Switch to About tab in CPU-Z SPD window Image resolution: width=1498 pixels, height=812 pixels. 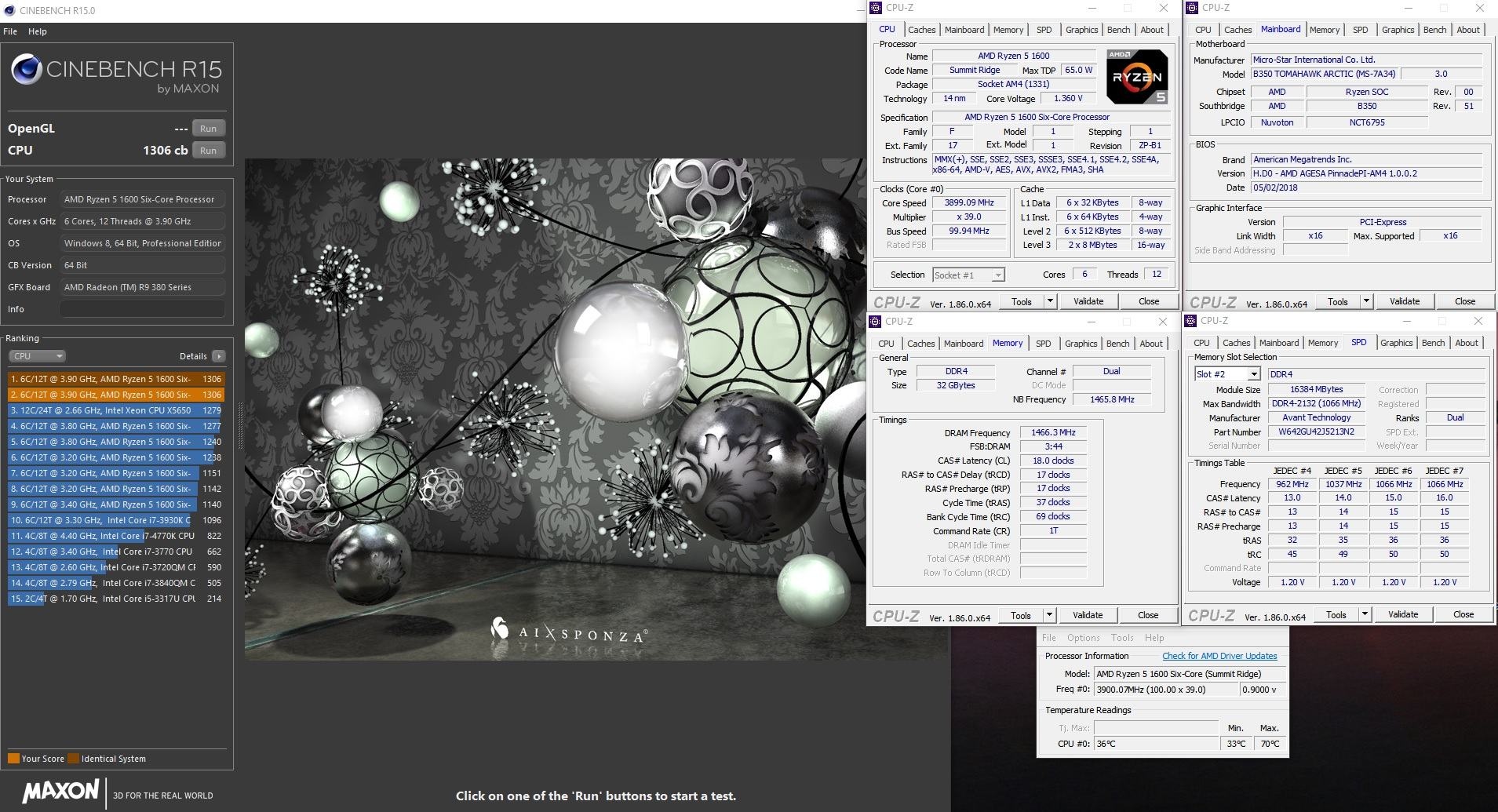[1467, 343]
